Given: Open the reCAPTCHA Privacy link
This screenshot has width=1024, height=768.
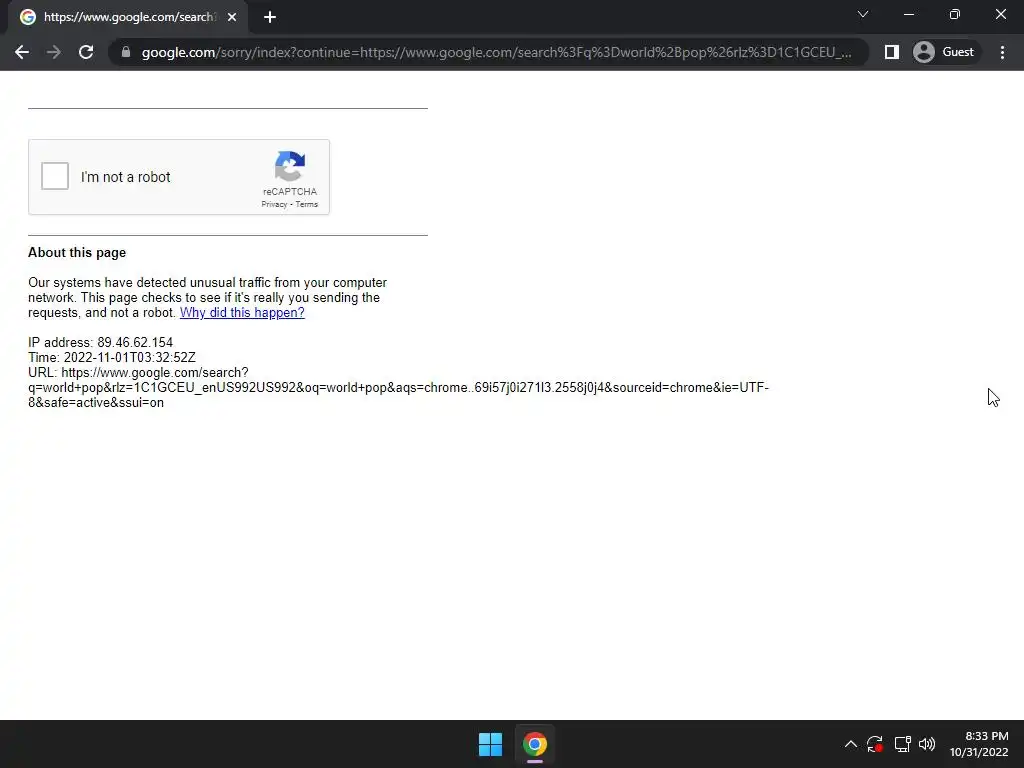Looking at the screenshot, I should tap(274, 204).
